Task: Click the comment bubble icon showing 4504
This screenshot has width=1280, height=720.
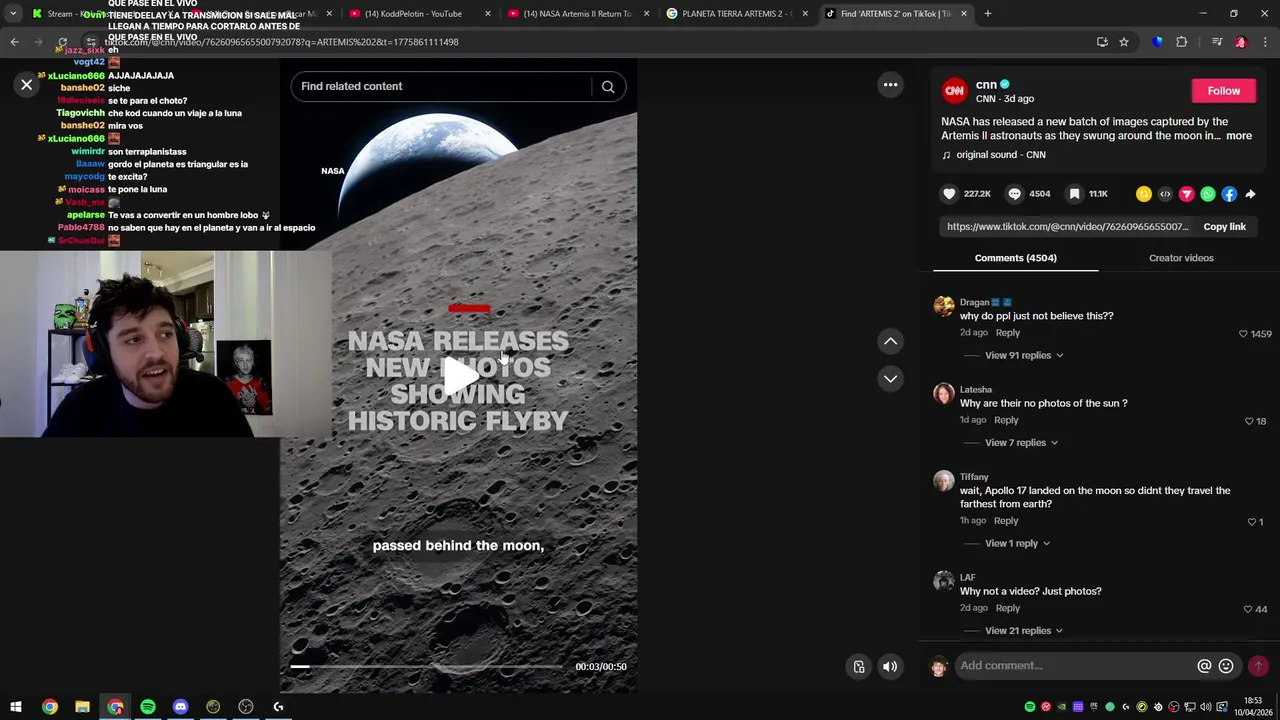Action: (x=1014, y=194)
